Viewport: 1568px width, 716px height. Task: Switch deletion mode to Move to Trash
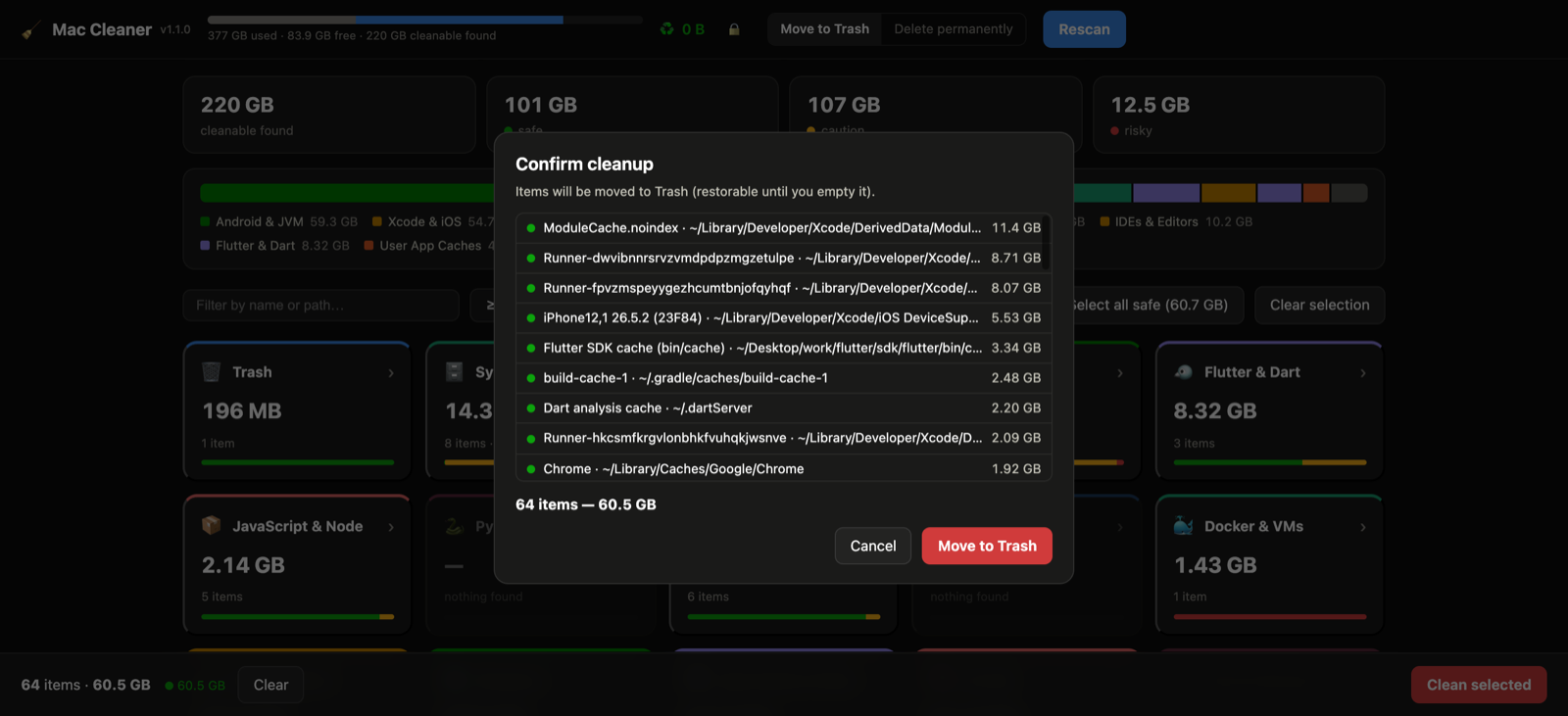click(824, 29)
